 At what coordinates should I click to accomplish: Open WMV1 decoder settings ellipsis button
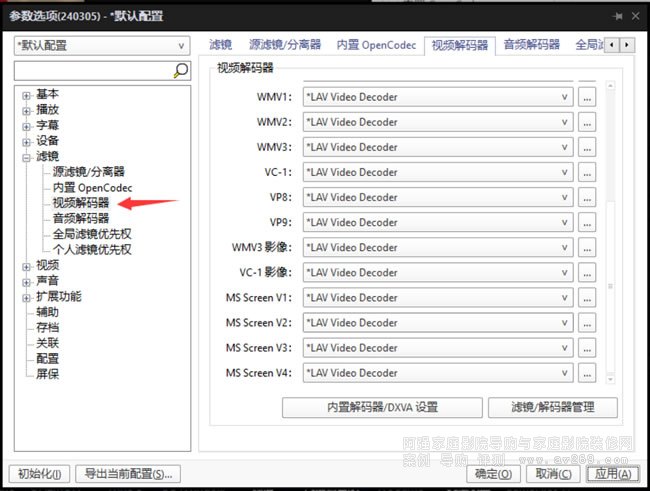(x=587, y=97)
